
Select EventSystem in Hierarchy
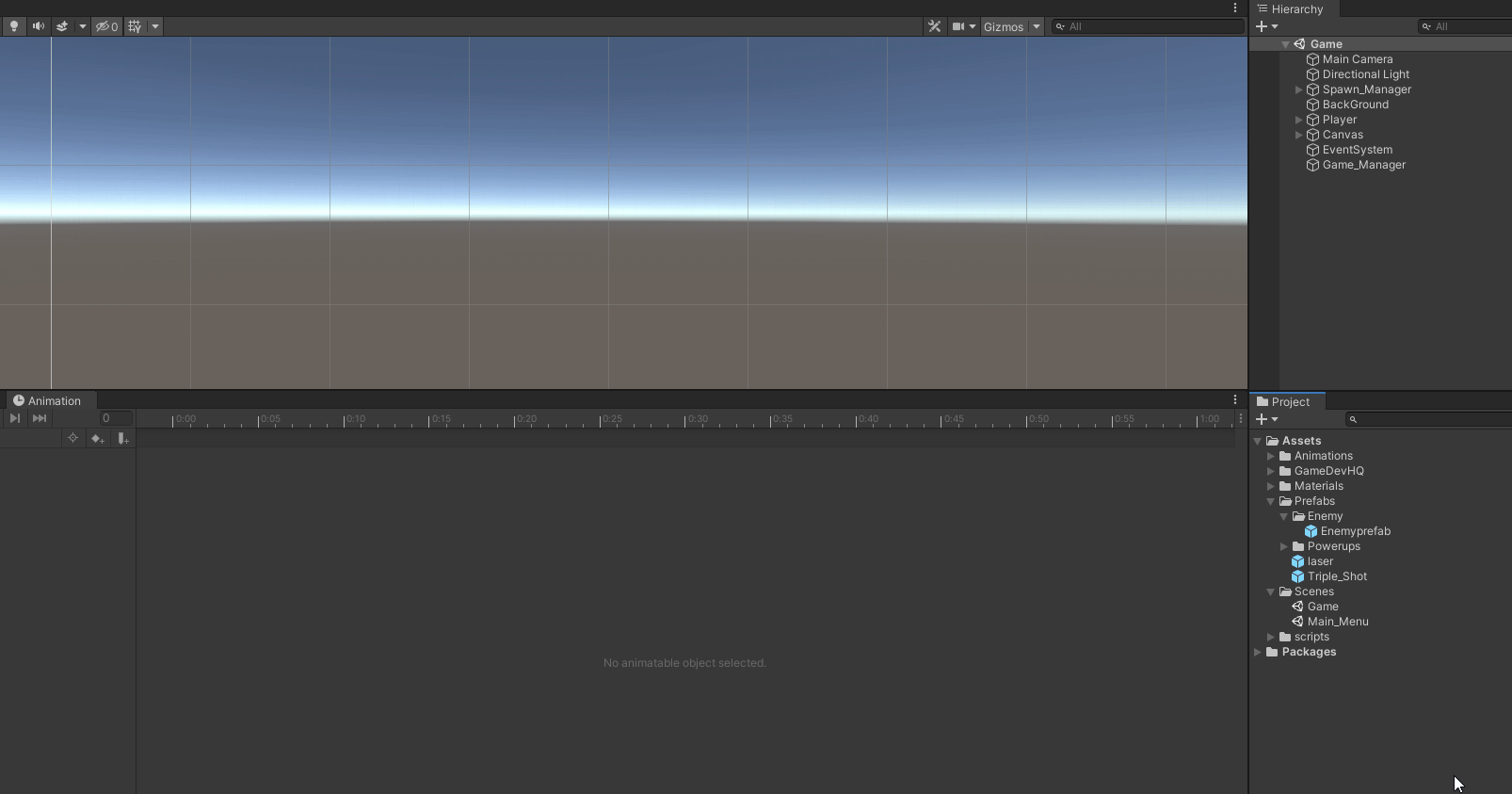point(1357,150)
